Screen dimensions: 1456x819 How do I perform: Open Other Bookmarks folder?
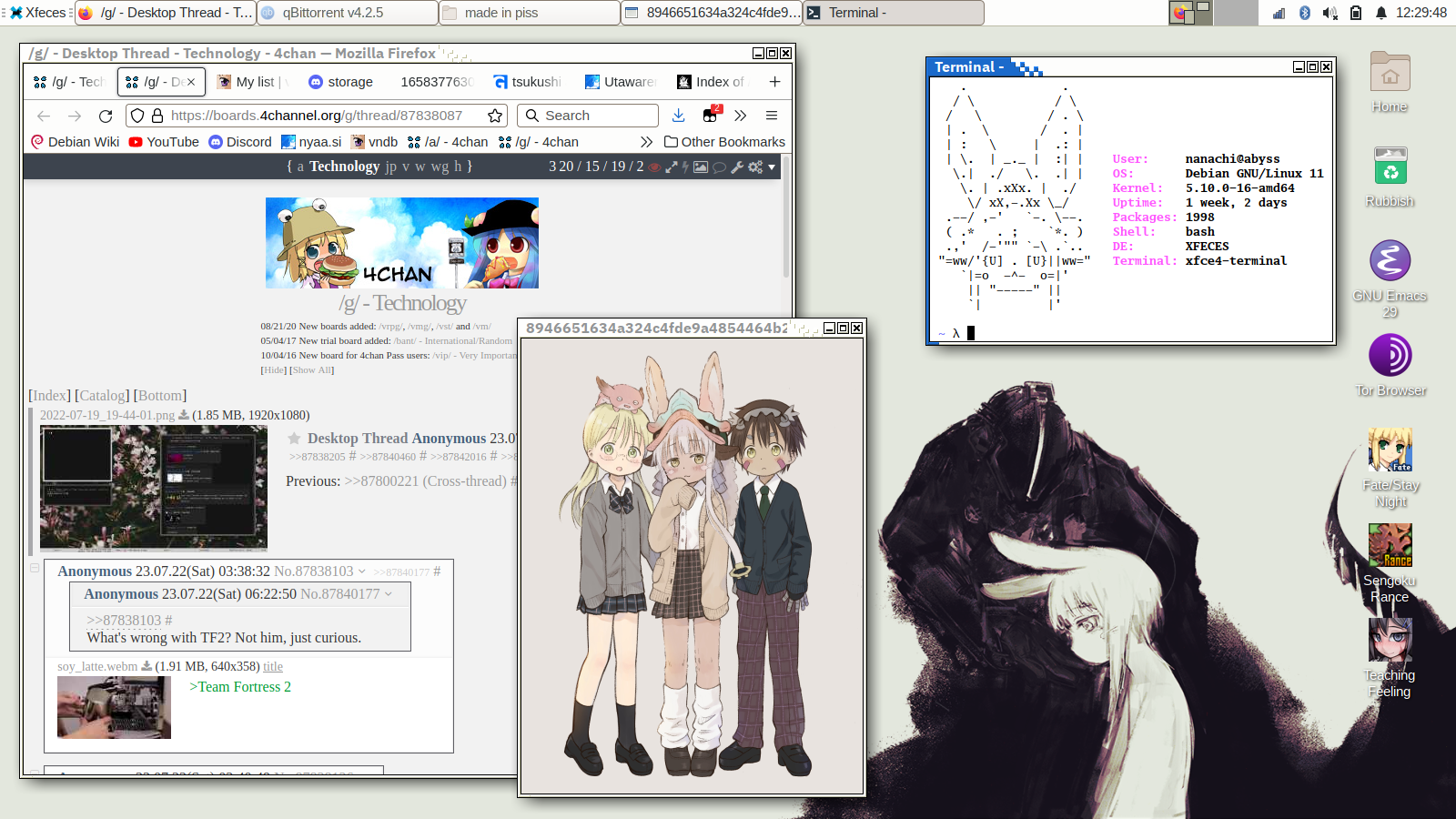pos(724,142)
